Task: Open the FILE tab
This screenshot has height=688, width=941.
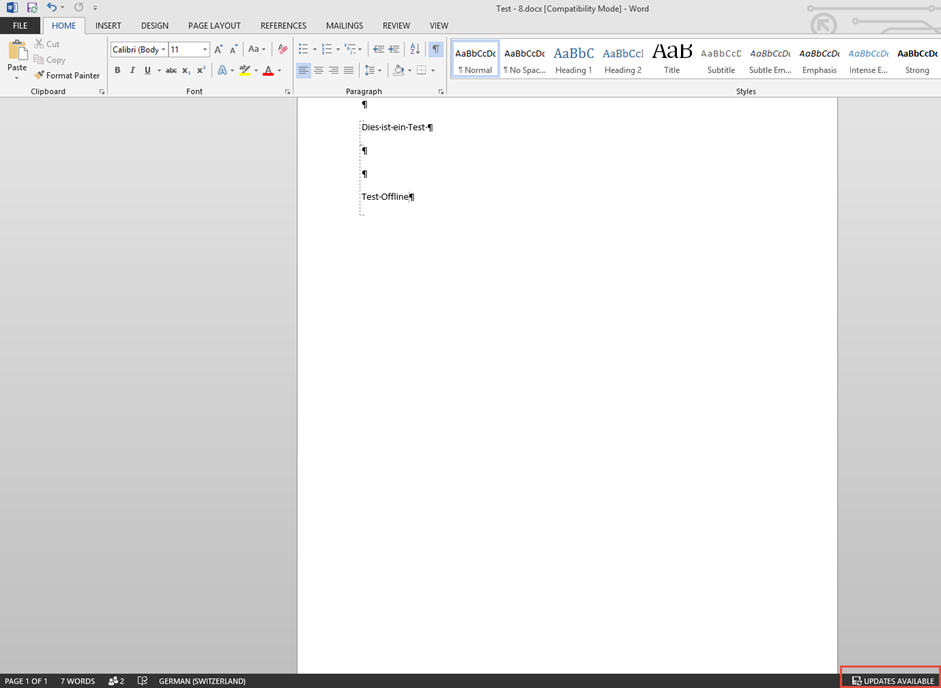Action: point(20,25)
